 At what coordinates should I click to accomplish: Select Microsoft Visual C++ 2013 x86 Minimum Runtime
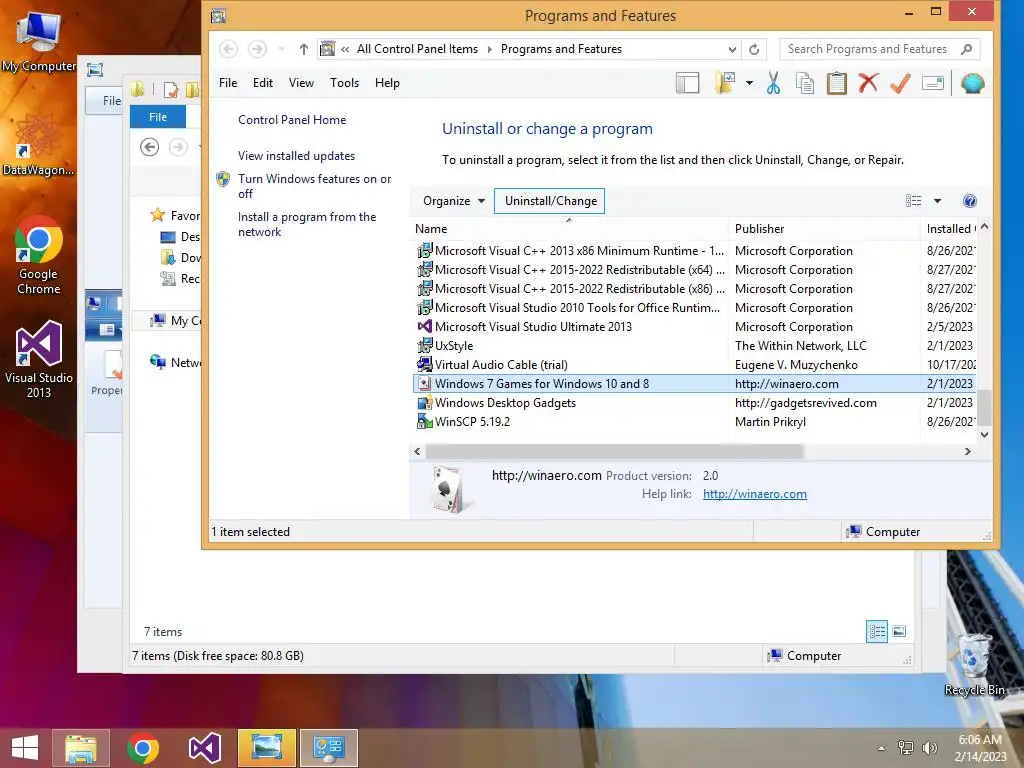click(694, 251)
